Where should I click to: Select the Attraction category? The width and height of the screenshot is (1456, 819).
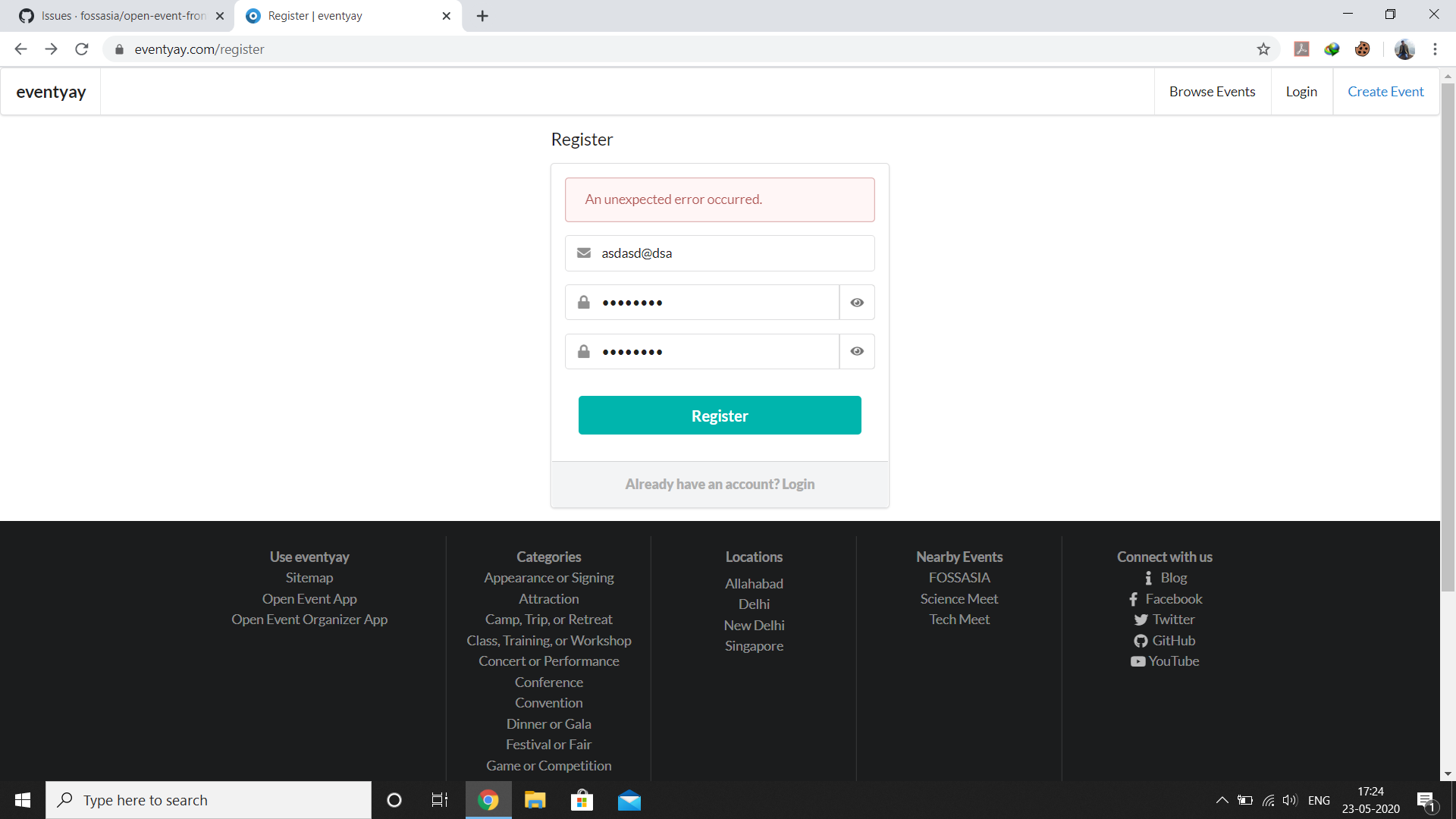pyautogui.click(x=549, y=599)
